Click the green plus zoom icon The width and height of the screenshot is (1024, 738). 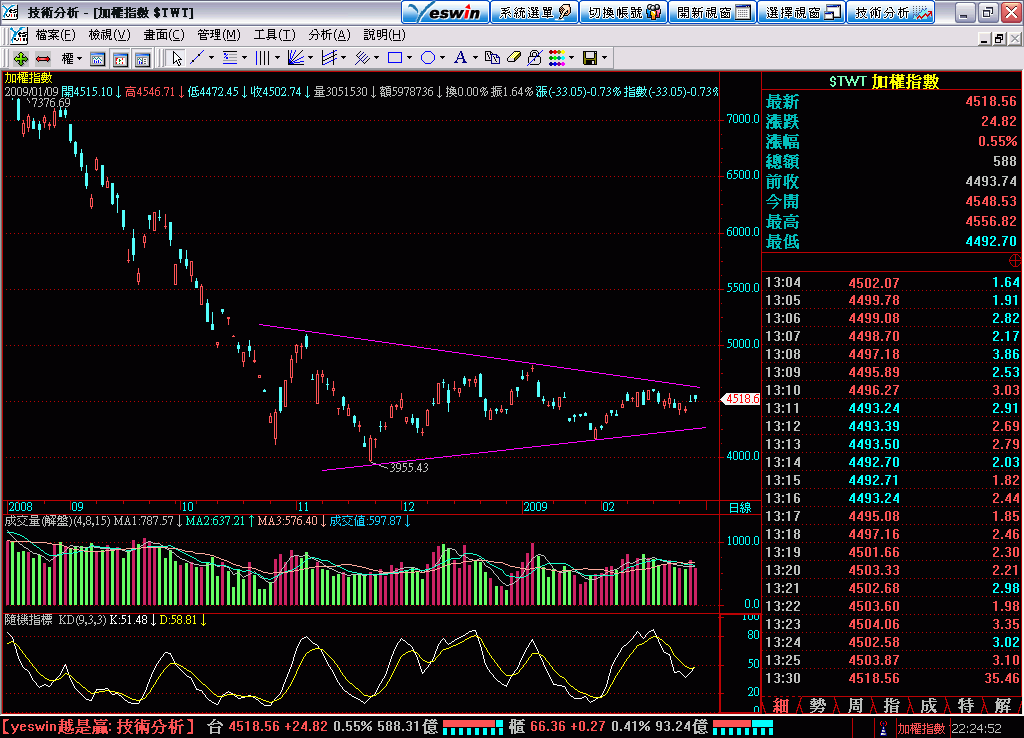[x=20, y=57]
